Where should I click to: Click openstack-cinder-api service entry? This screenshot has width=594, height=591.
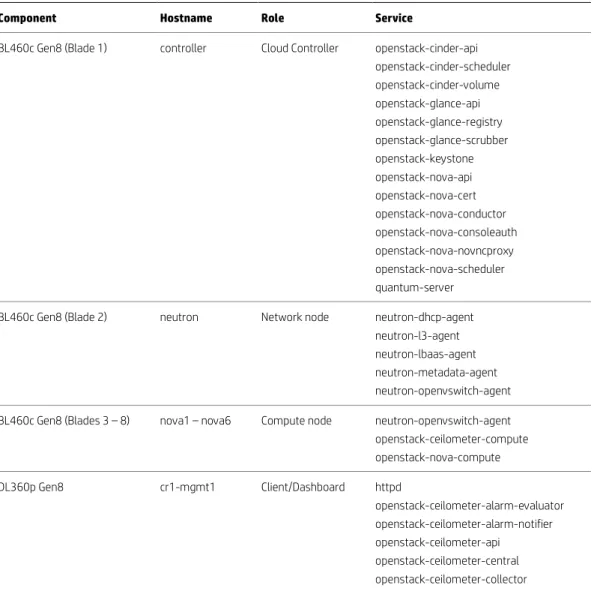426,48
